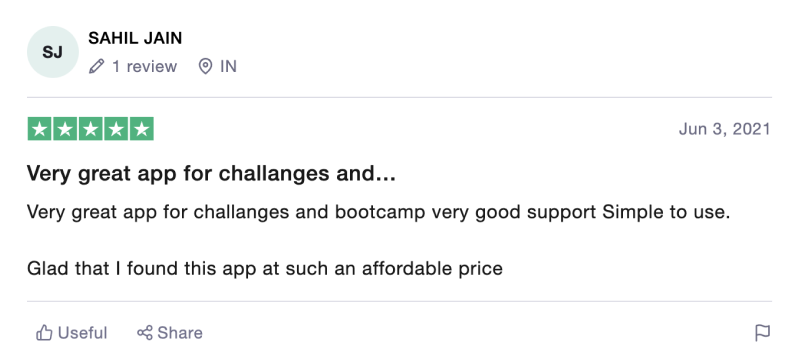Screen dimensions: 800x364
Task: Click the third green rating star
Action: [x=90, y=129]
